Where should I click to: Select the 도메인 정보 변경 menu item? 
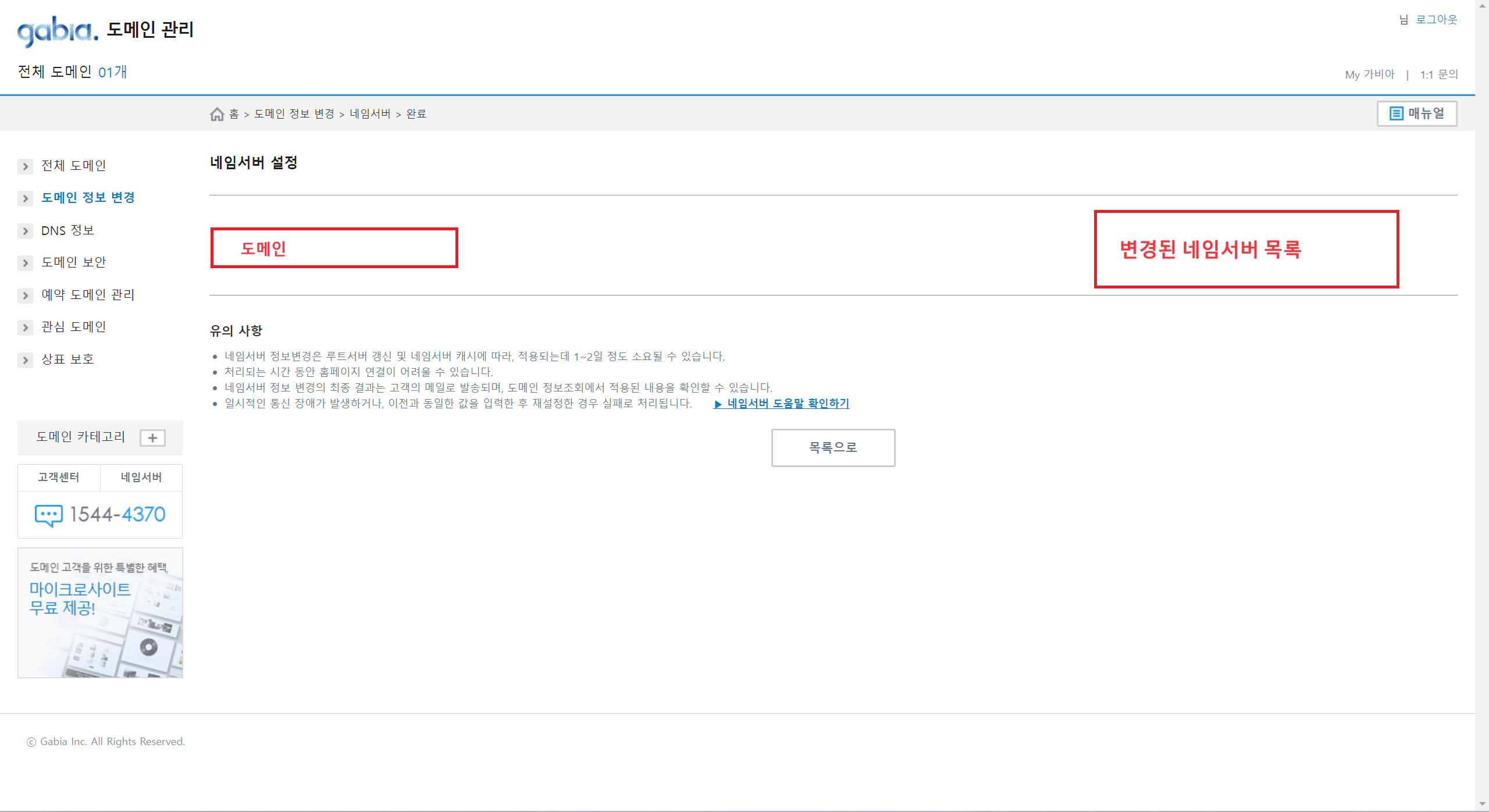click(88, 198)
